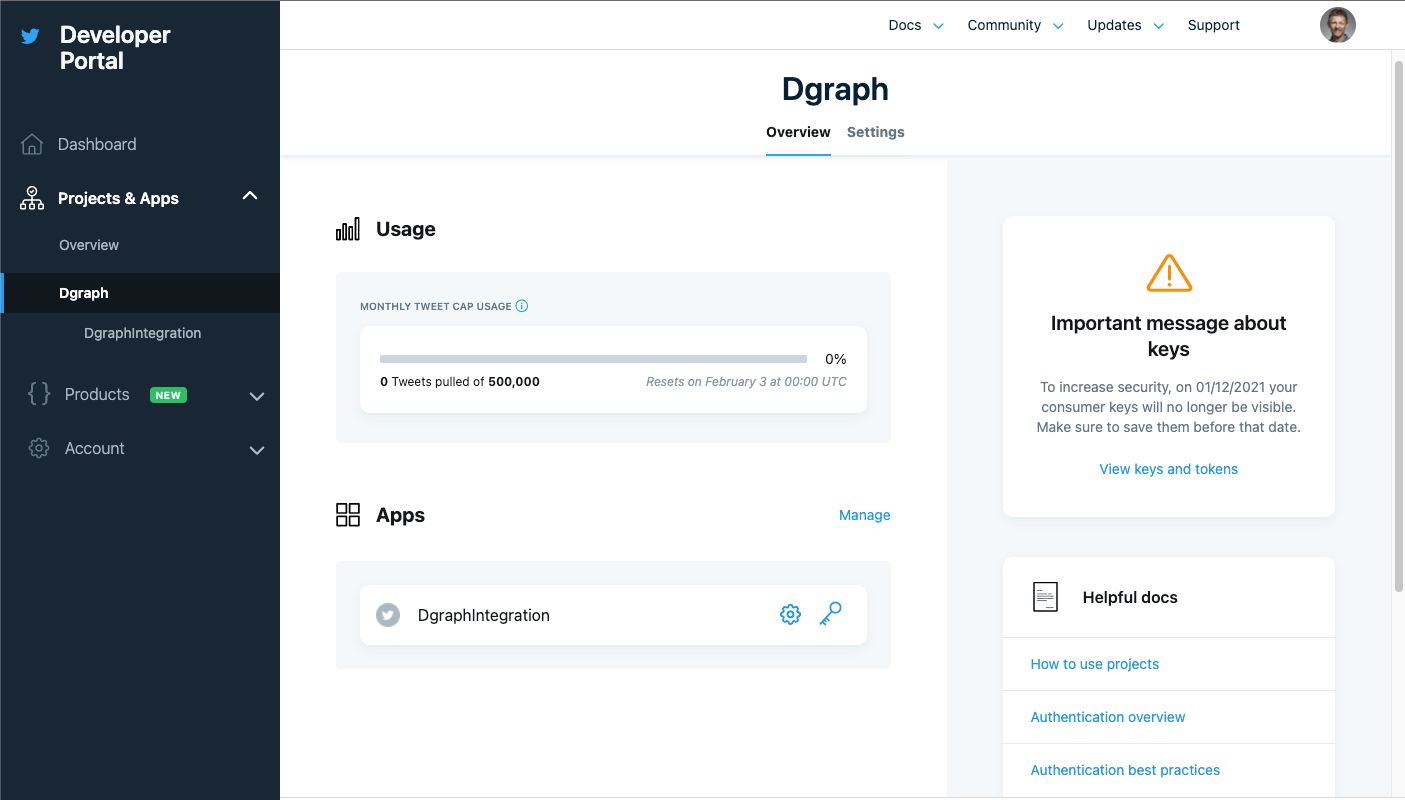Click the DgraphIntegration app avatar icon
This screenshot has height=800, width=1405.
click(x=388, y=615)
